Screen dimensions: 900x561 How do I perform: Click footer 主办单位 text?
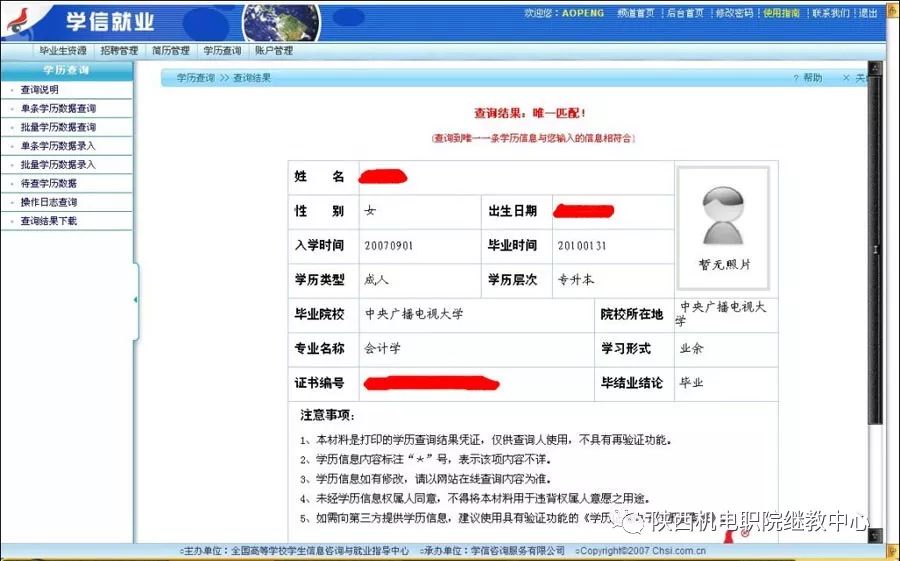point(294,551)
